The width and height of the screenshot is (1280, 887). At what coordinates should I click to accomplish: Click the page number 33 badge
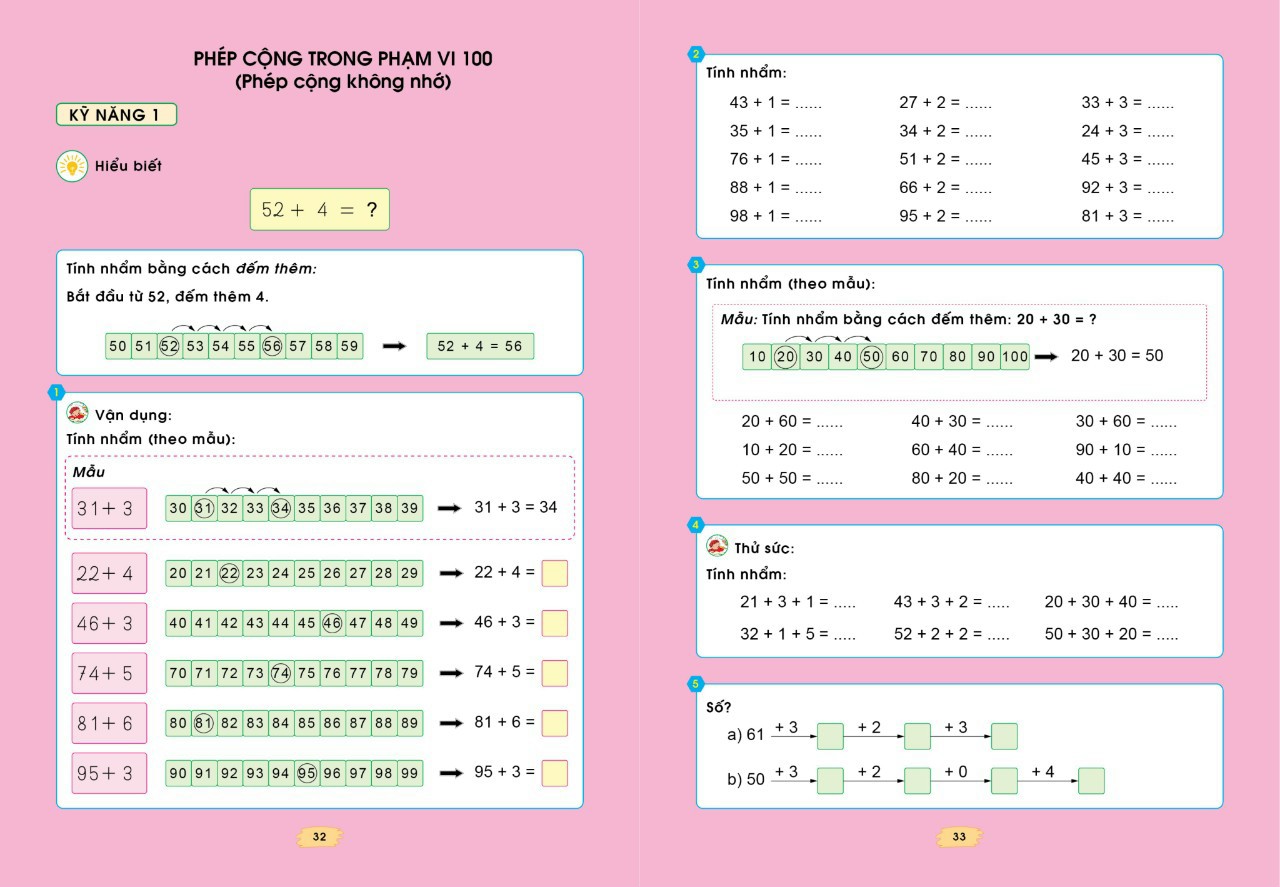click(x=959, y=837)
